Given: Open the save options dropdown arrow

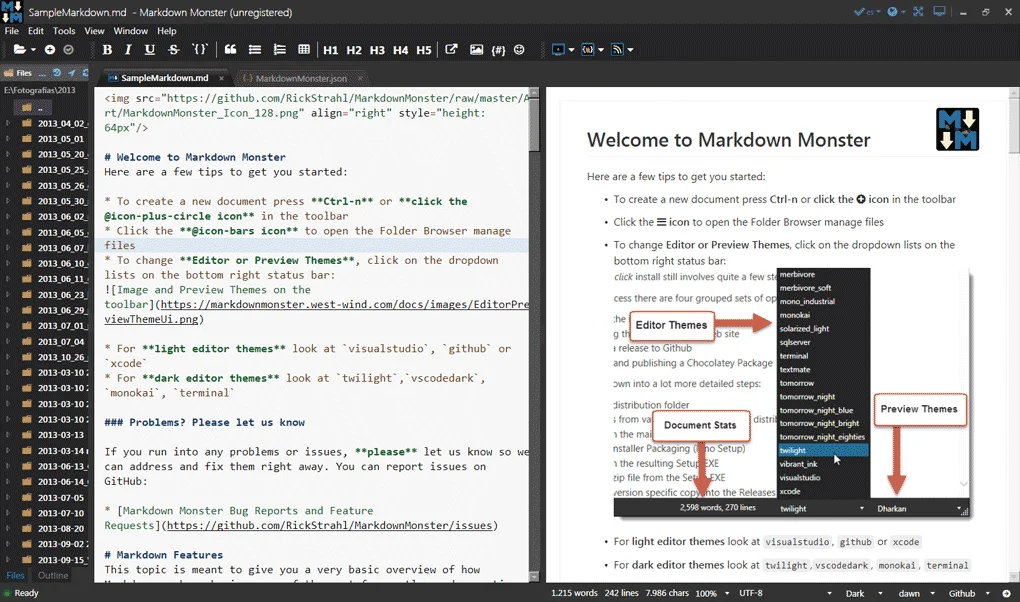Looking at the screenshot, I should tap(33, 50).
